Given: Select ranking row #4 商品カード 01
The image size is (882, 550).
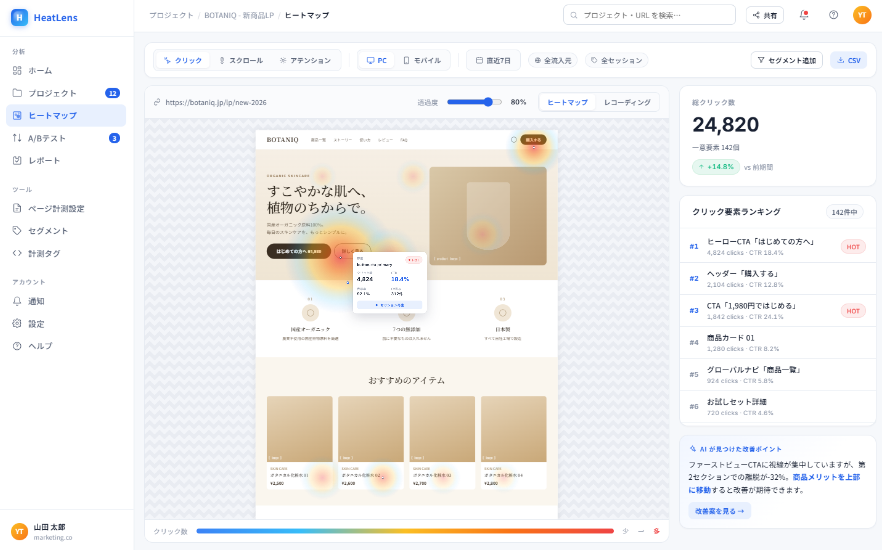Looking at the screenshot, I should 777,342.
